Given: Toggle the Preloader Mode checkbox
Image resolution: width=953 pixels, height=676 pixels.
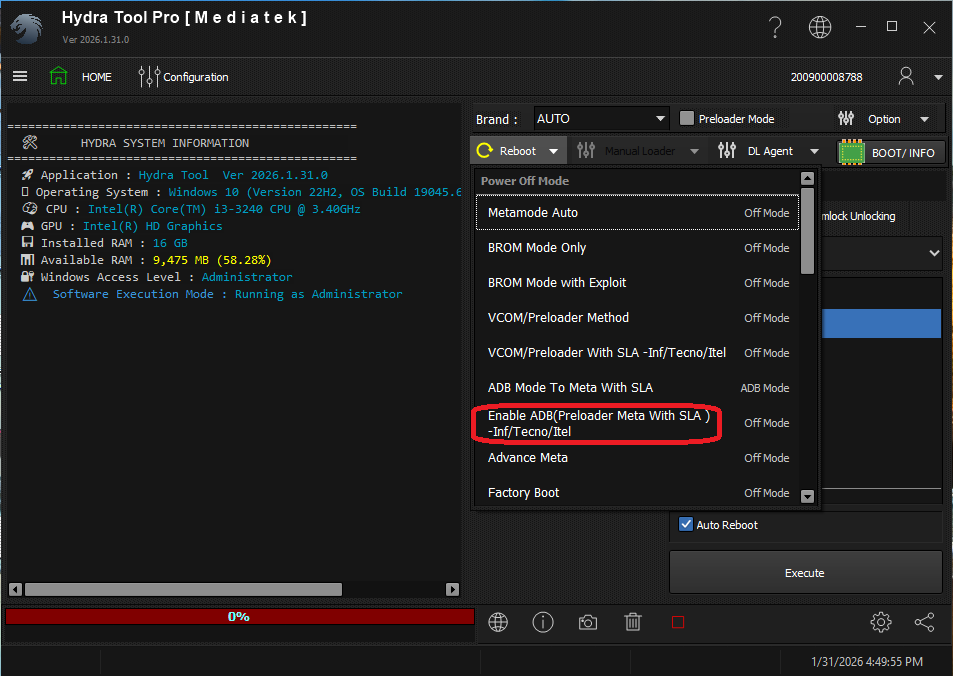Looking at the screenshot, I should (x=687, y=118).
